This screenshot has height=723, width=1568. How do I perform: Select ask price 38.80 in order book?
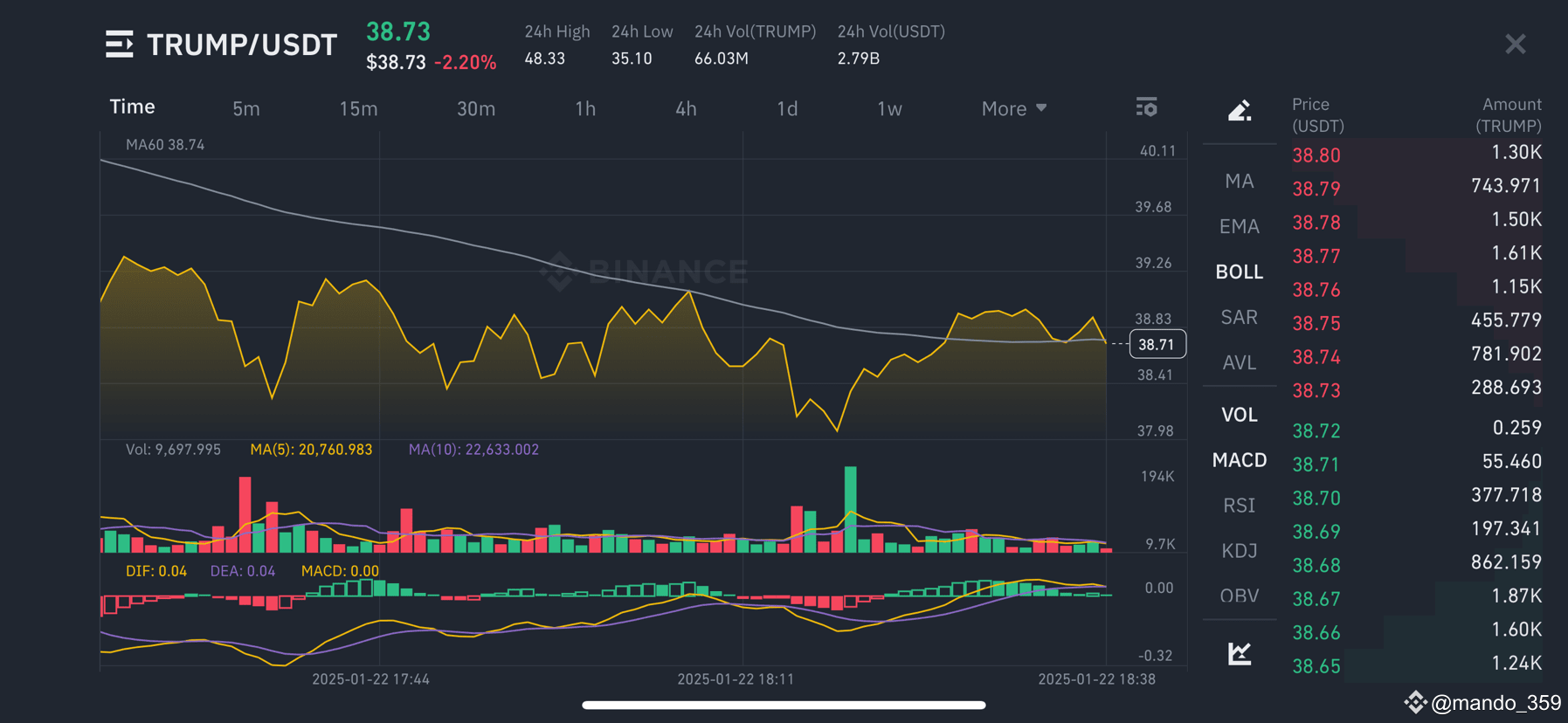[1316, 155]
